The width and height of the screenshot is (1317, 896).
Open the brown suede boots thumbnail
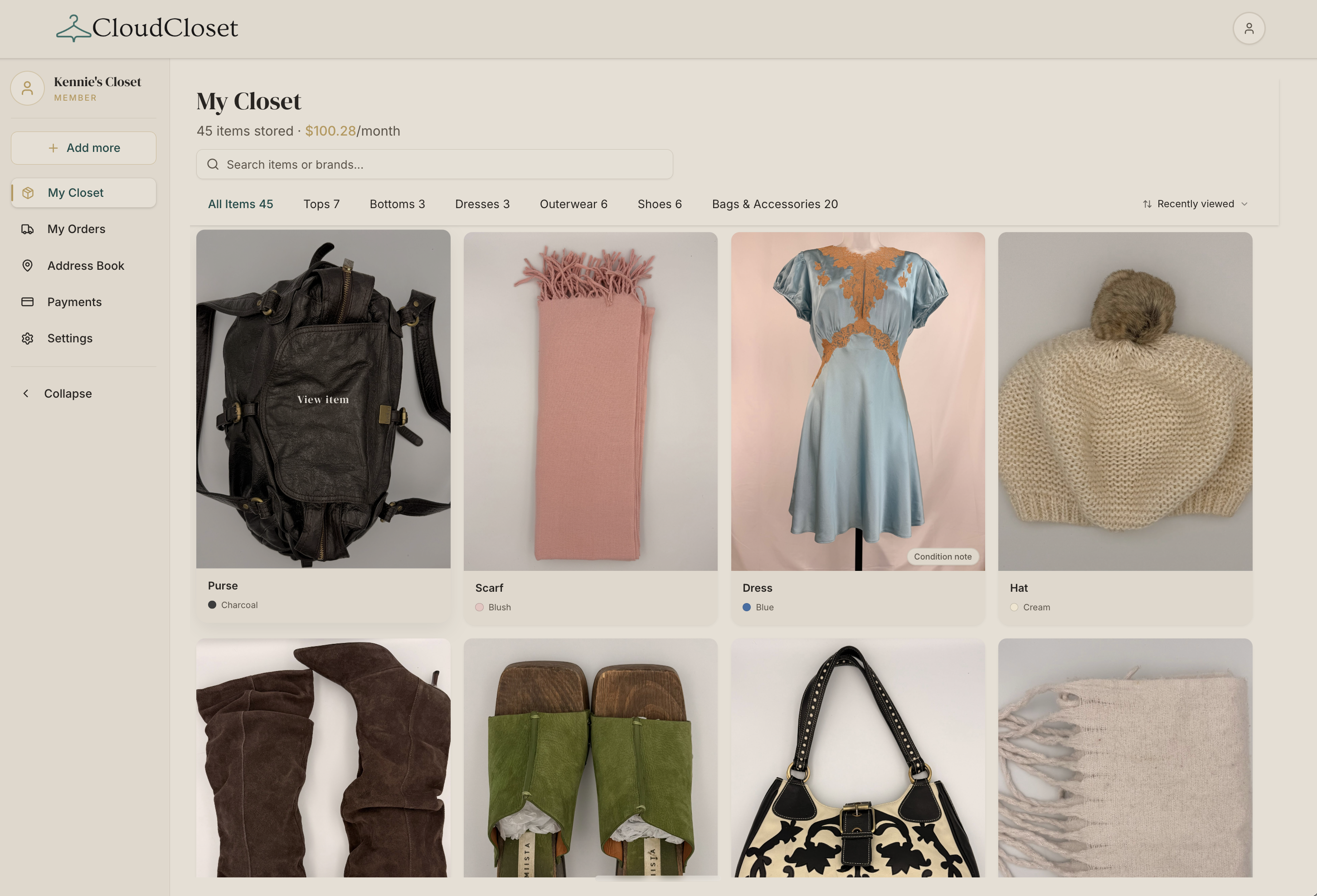pos(323,758)
